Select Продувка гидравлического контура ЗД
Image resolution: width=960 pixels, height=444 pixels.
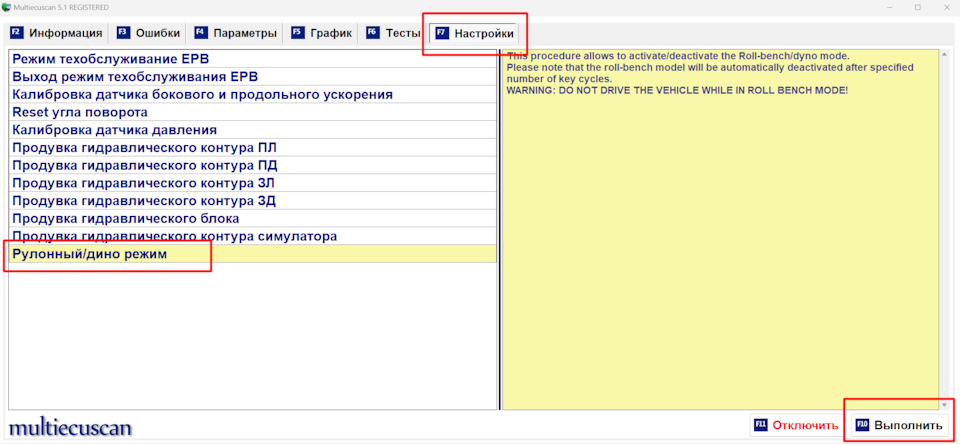pyautogui.click(x=253, y=201)
